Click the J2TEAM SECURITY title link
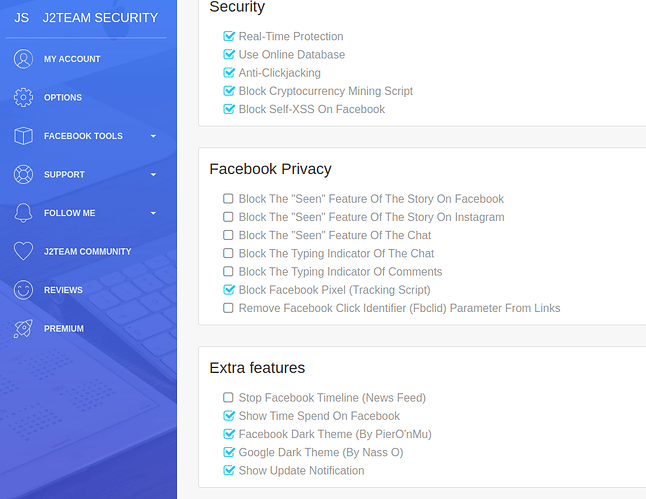 pyautogui.click(x=100, y=18)
